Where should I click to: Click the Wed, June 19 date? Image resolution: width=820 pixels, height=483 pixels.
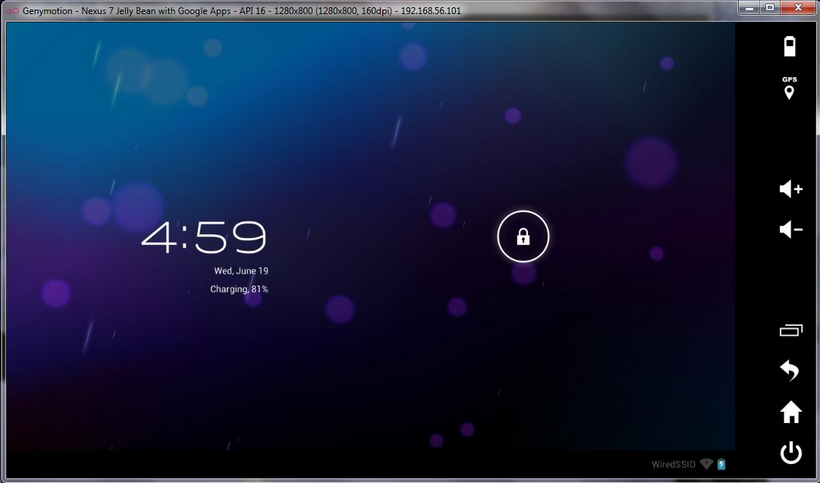tap(241, 271)
